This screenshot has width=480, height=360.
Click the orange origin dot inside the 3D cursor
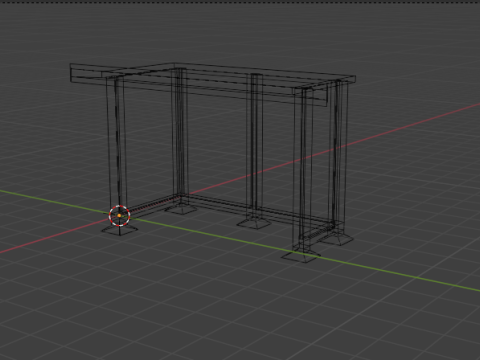click(119, 216)
